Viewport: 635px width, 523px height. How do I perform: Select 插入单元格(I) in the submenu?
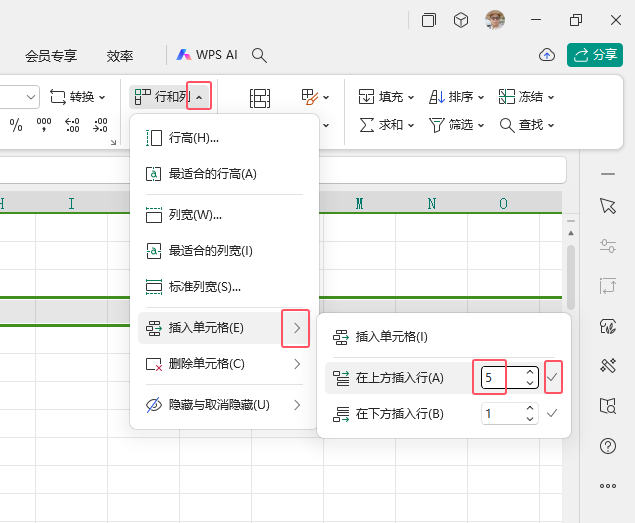coord(444,337)
